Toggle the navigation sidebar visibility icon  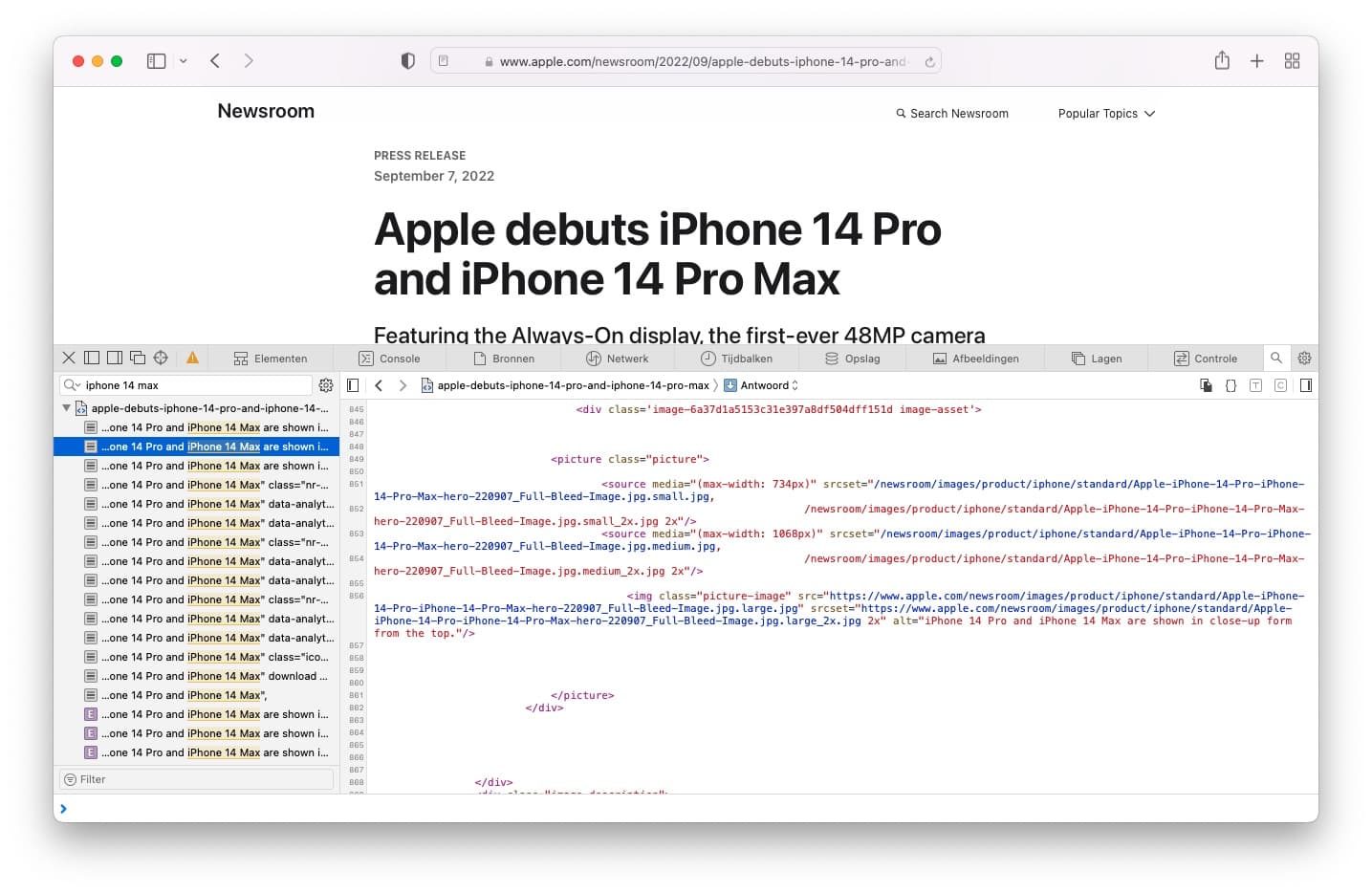coord(353,385)
